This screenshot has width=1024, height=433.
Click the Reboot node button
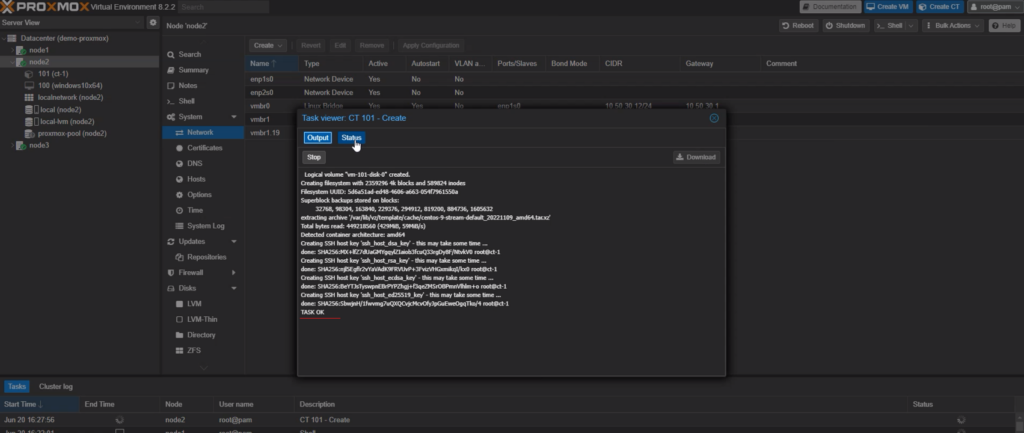click(798, 25)
